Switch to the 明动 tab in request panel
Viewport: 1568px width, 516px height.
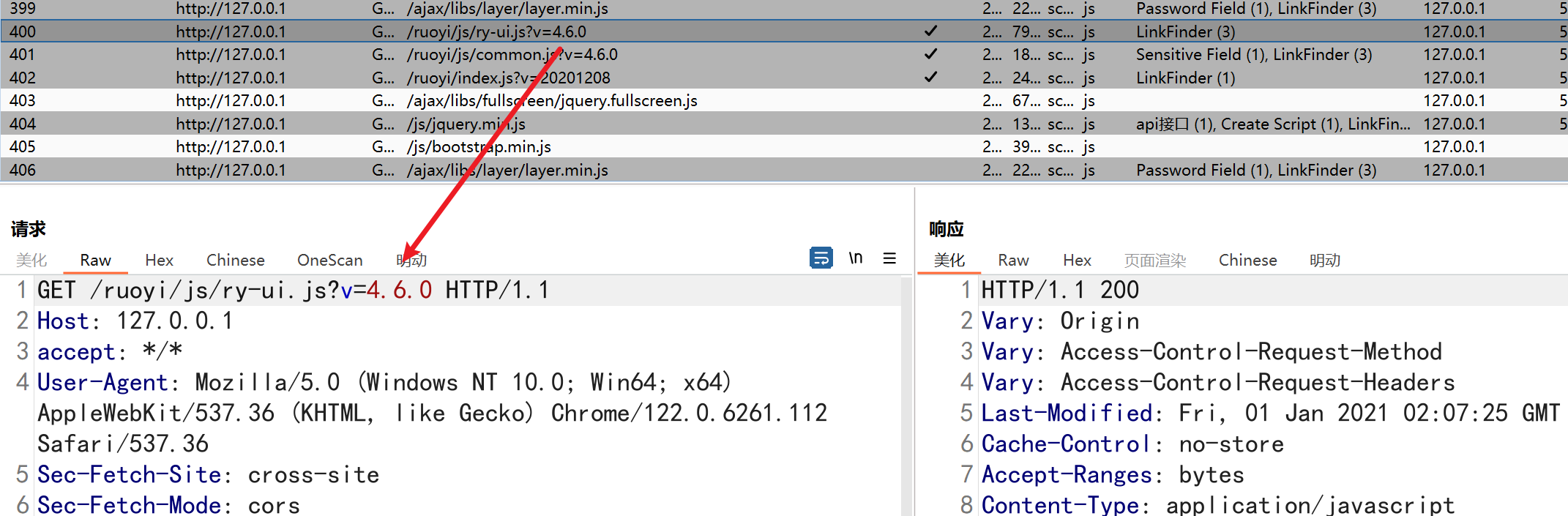(x=411, y=261)
